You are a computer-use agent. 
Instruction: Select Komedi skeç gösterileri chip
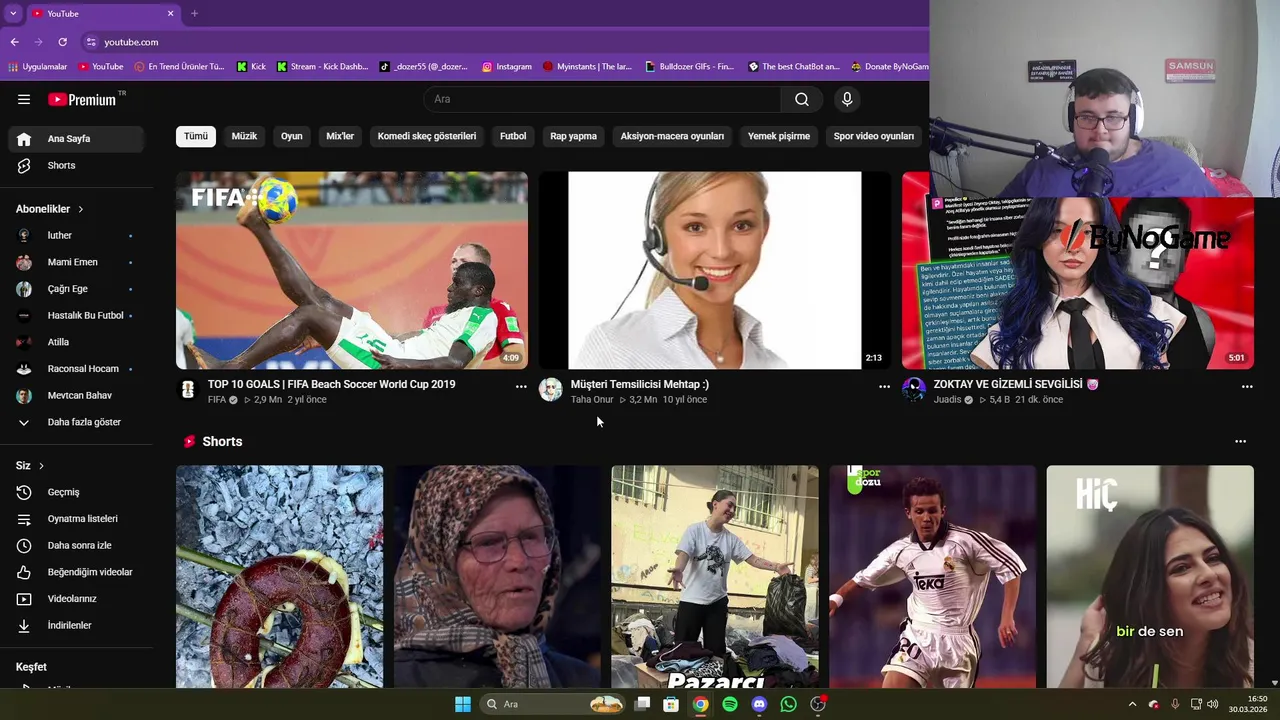(x=427, y=136)
